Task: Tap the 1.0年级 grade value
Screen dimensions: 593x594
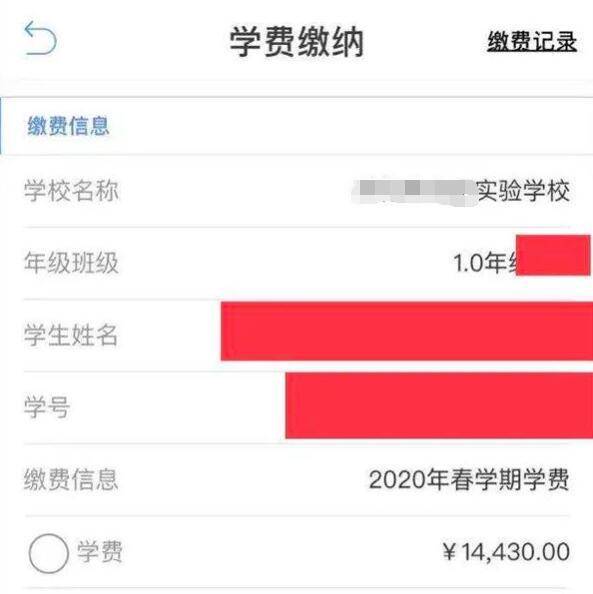Action: [x=485, y=263]
